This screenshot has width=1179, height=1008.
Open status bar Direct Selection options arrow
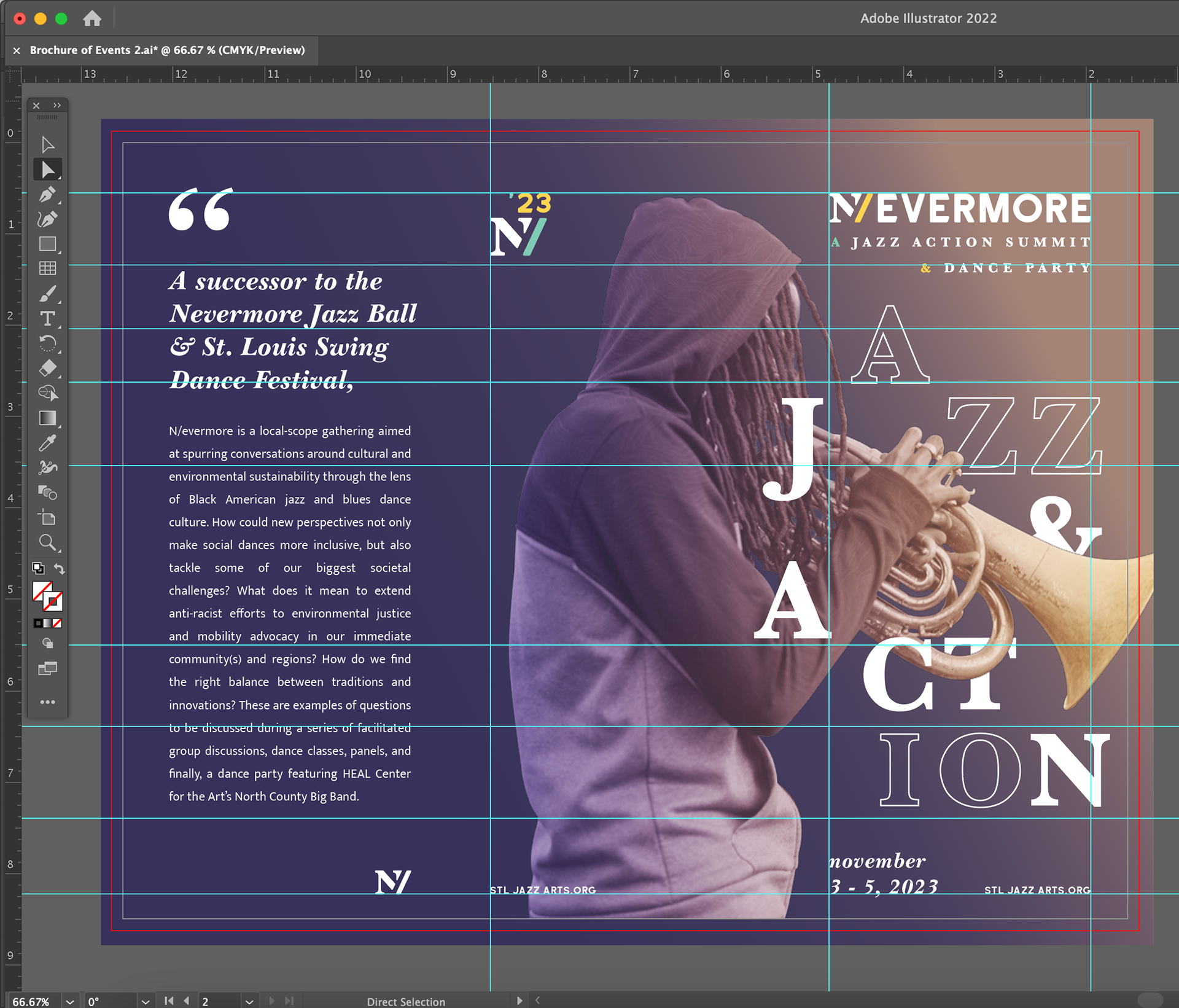click(519, 1001)
